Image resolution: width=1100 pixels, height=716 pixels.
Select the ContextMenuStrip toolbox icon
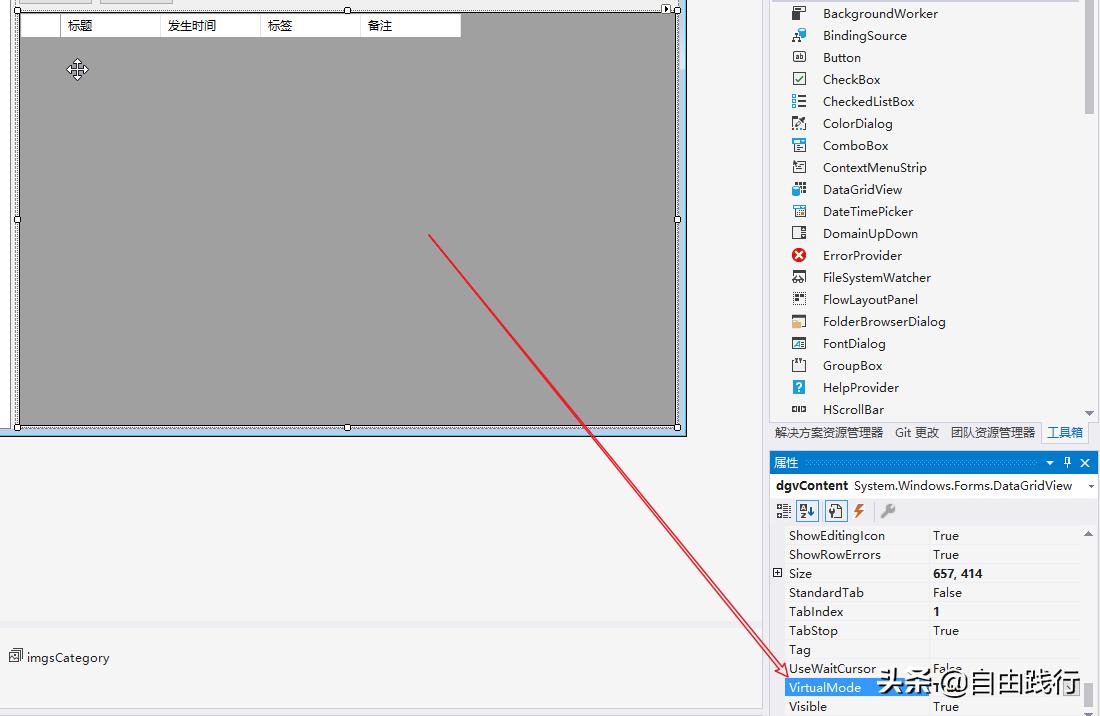click(x=799, y=167)
